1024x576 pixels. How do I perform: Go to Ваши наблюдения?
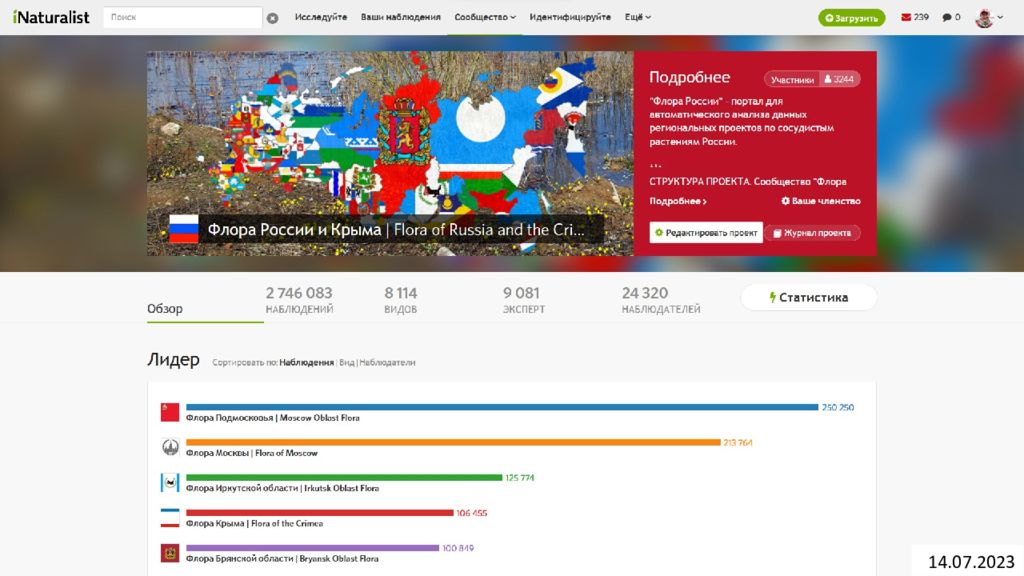coord(400,17)
